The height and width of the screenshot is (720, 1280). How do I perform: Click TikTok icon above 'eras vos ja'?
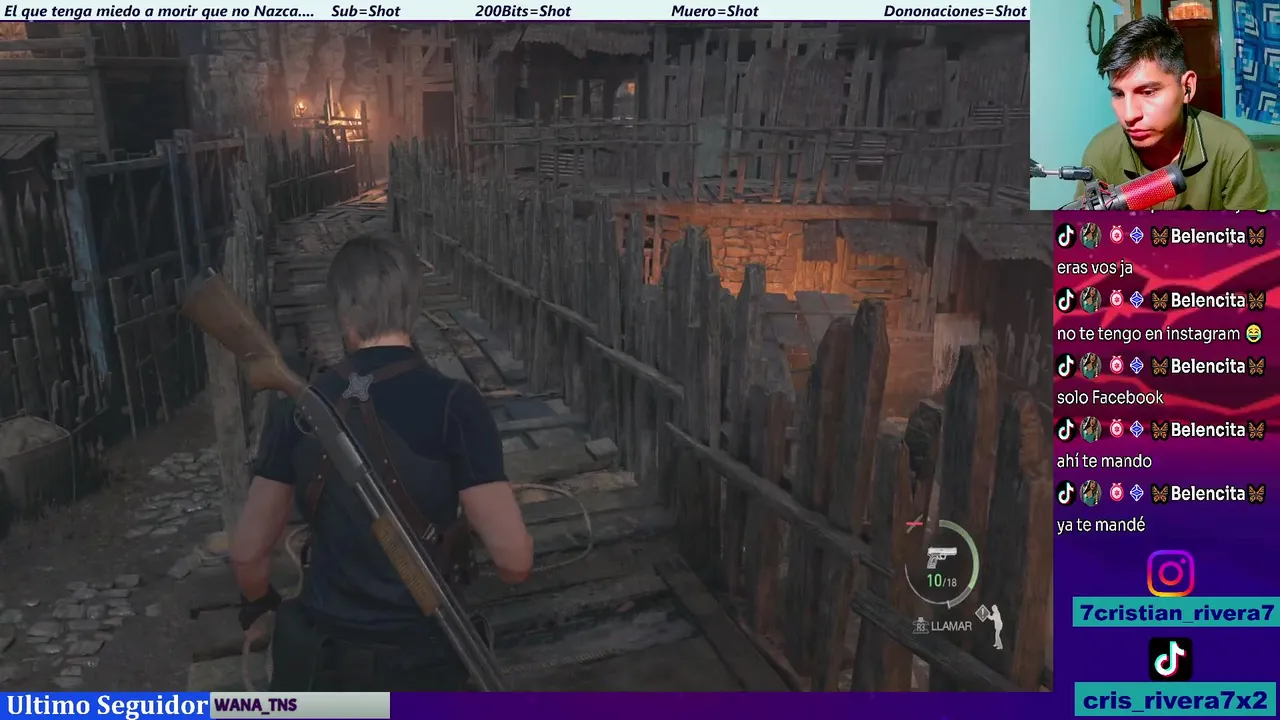tap(1066, 236)
